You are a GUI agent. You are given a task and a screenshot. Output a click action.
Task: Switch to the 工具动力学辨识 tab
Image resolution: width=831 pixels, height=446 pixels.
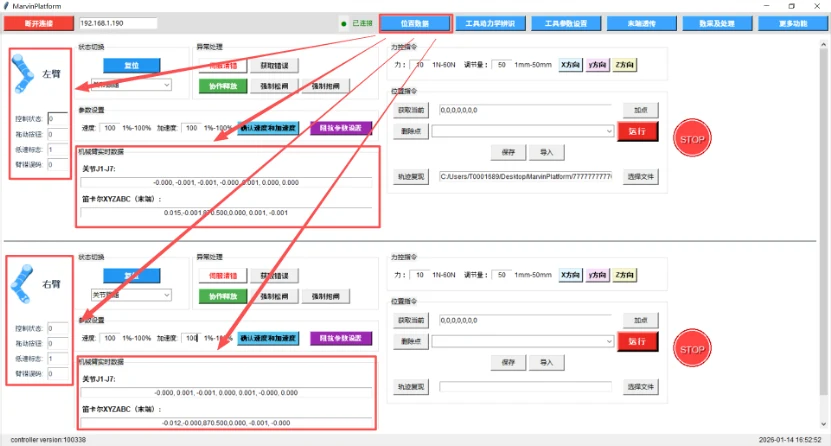pyautogui.click(x=490, y=23)
